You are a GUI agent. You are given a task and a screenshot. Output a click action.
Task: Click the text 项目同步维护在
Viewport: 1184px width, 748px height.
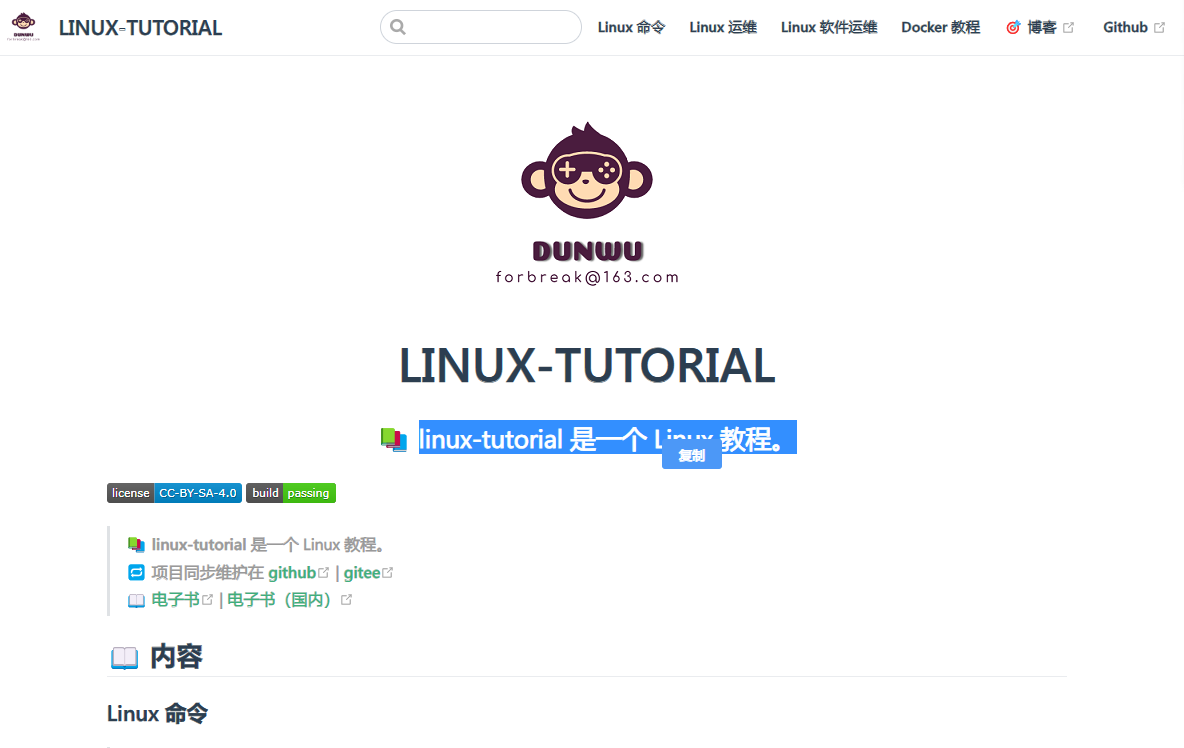pyautogui.click(x=208, y=572)
